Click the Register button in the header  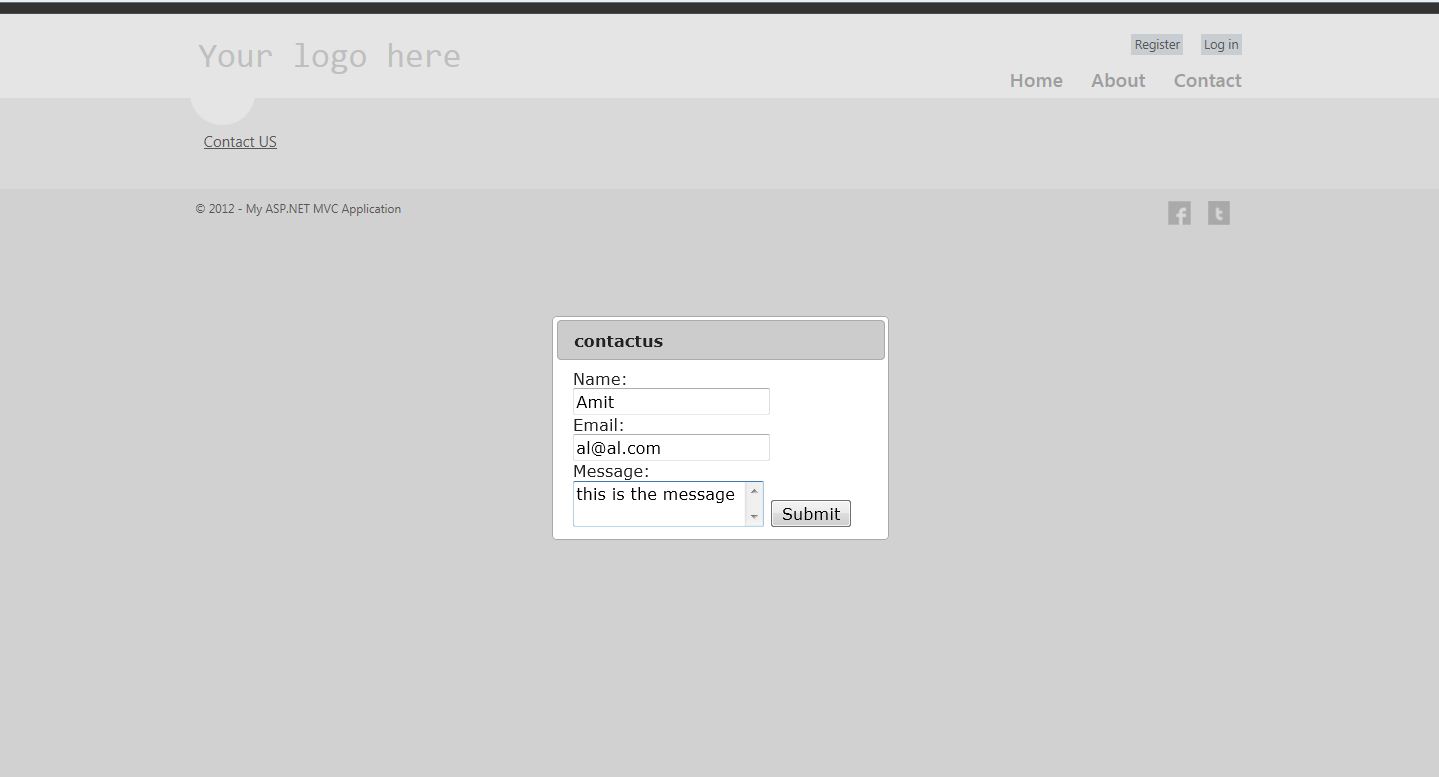click(x=1156, y=44)
